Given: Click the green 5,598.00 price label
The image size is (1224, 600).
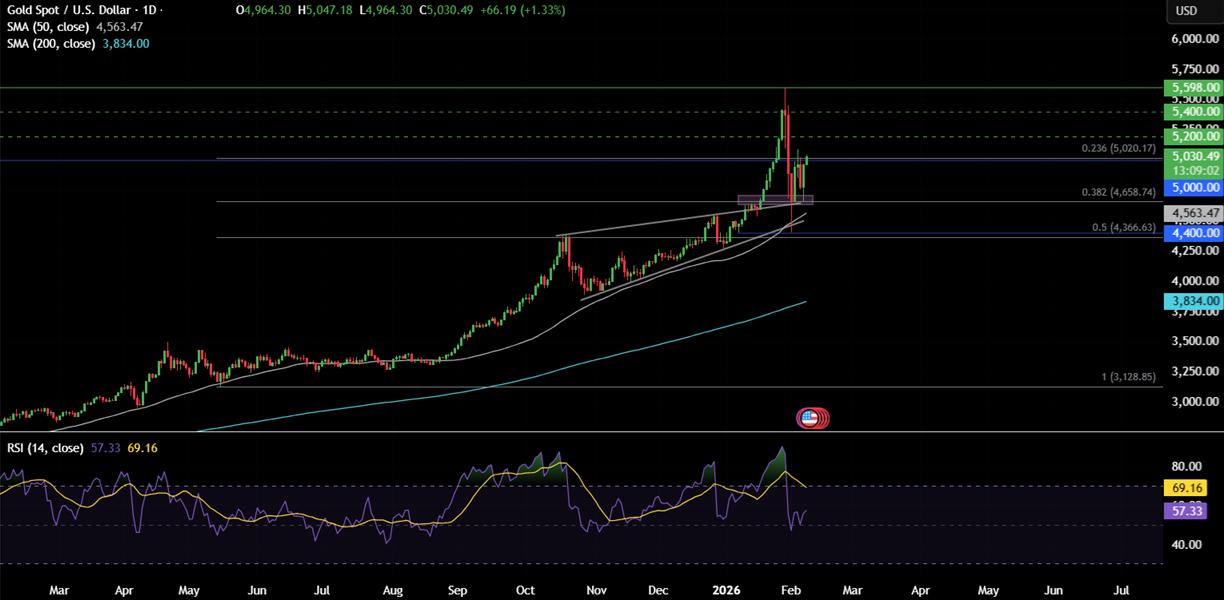Looking at the screenshot, I should point(1193,88).
